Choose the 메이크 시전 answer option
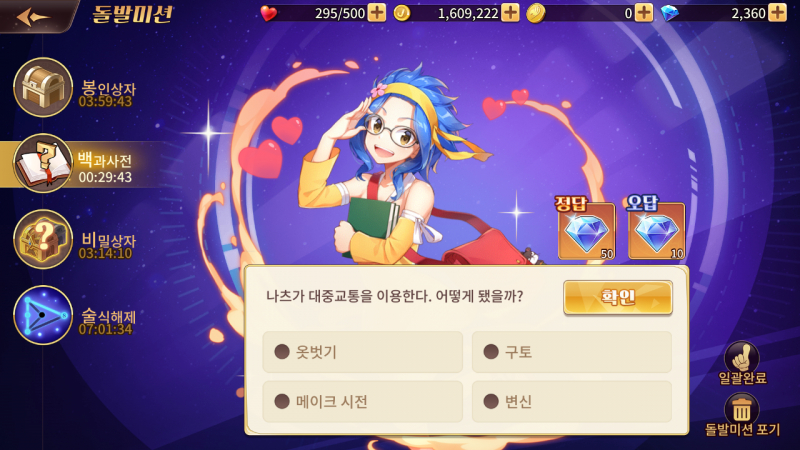The image size is (800, 450). [x=362, y=402]
